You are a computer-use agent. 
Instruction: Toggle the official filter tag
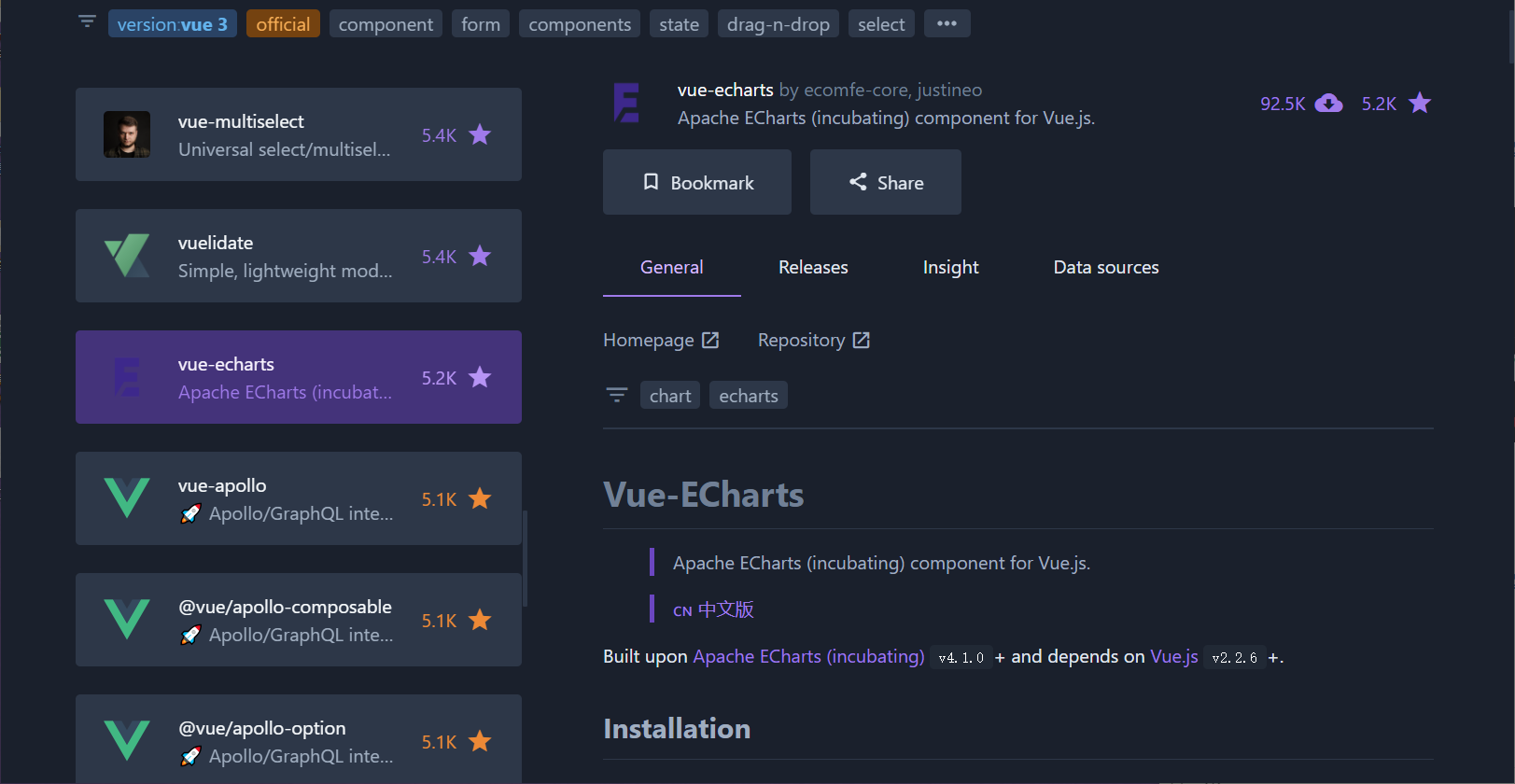tap(283, 24)
